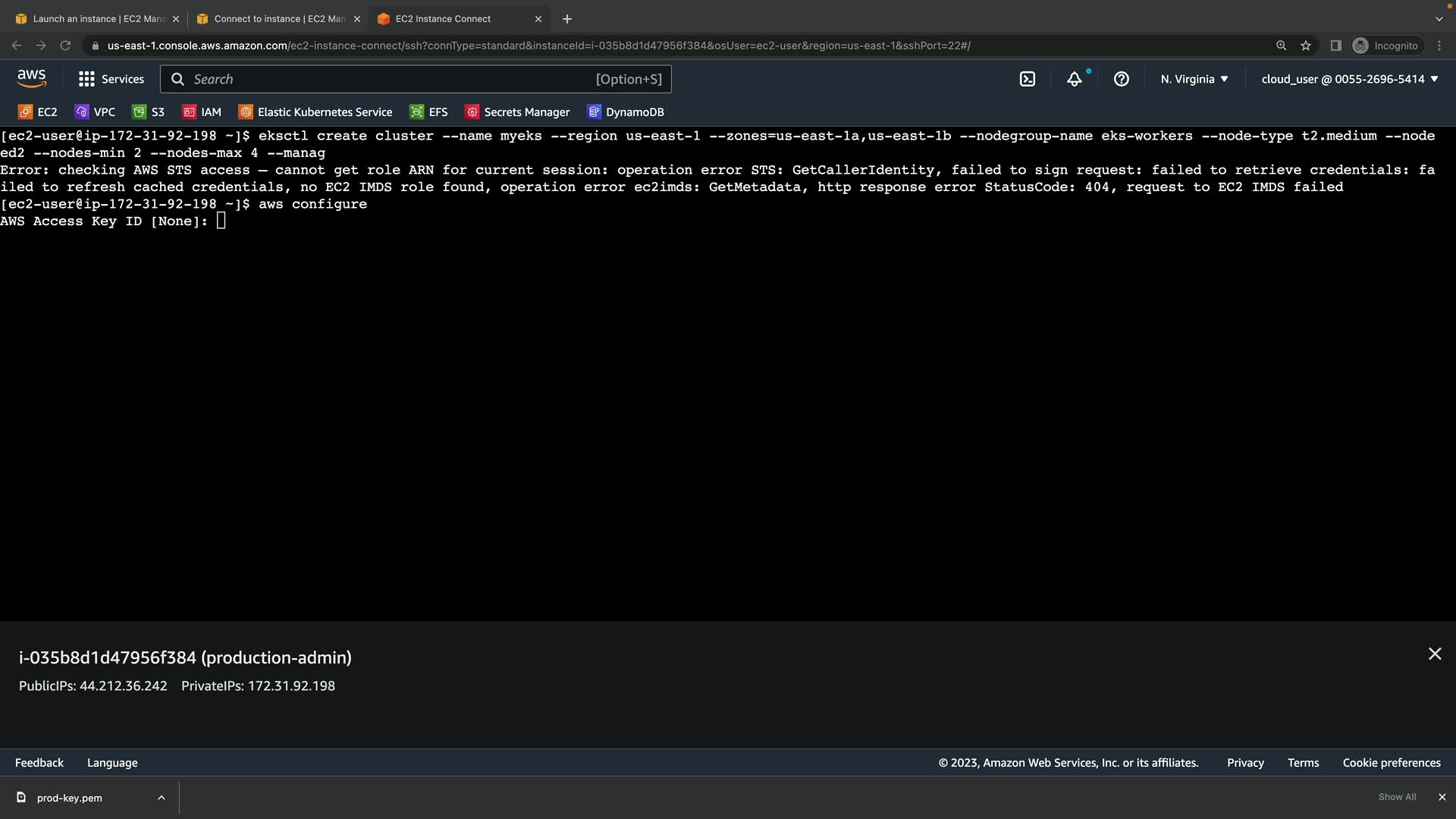Viewport: 1456px width, 819px height.
Task: Bookmark this page with the star icon
Action: [1306, 45]
